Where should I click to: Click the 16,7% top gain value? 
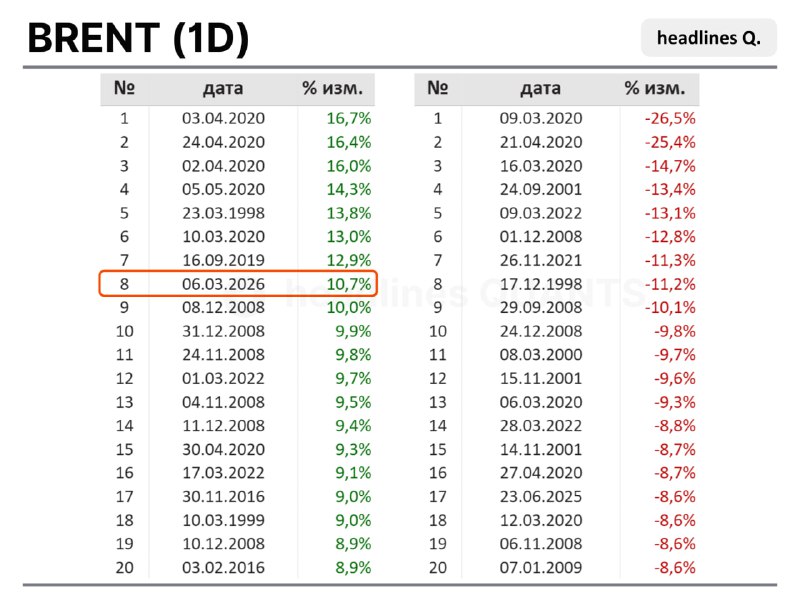coord(349,119)
